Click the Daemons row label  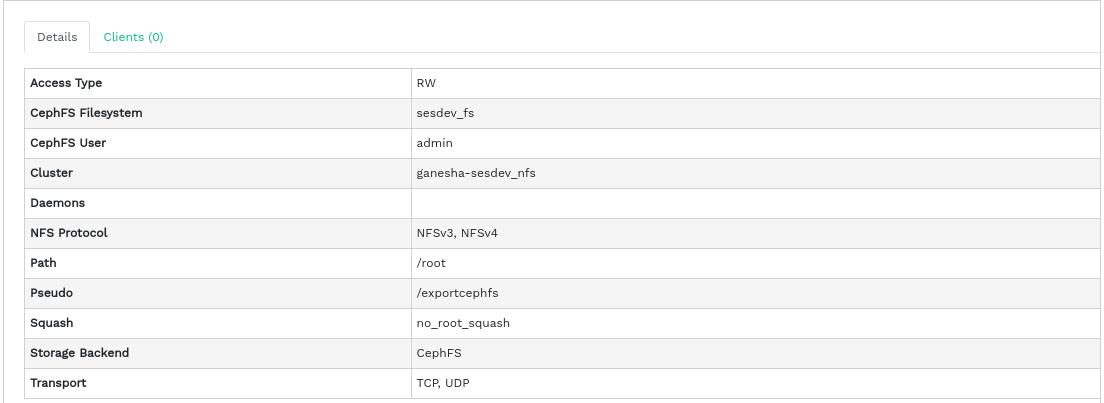(57, 203)
